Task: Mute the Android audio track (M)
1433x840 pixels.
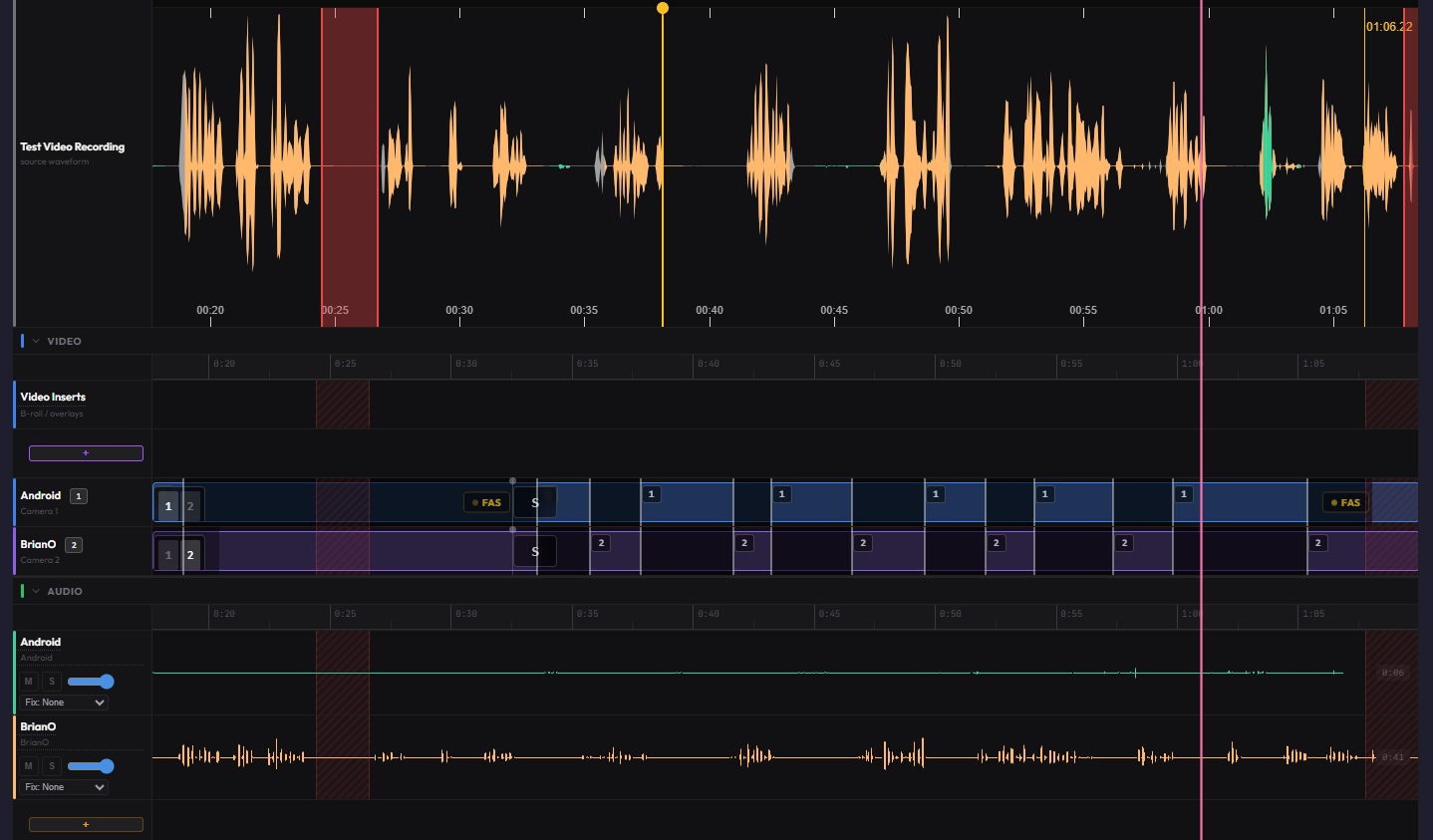Action: point(29,682)
